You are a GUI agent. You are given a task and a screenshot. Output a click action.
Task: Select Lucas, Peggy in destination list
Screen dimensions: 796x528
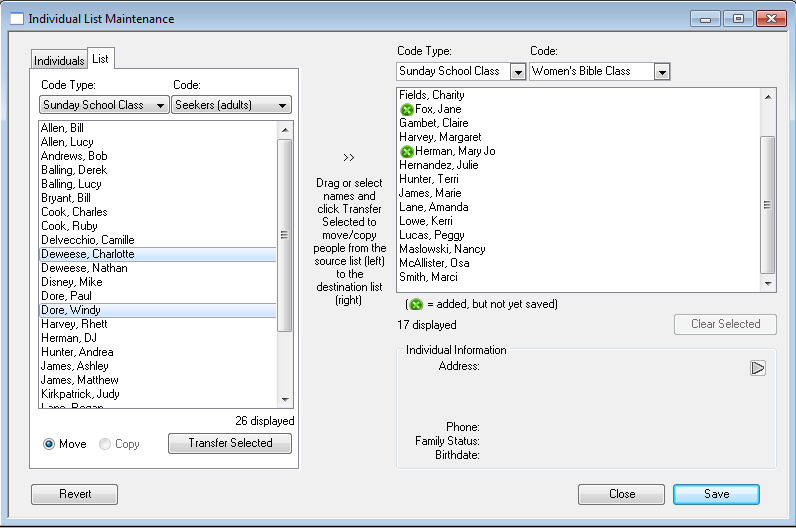point(425,235)
